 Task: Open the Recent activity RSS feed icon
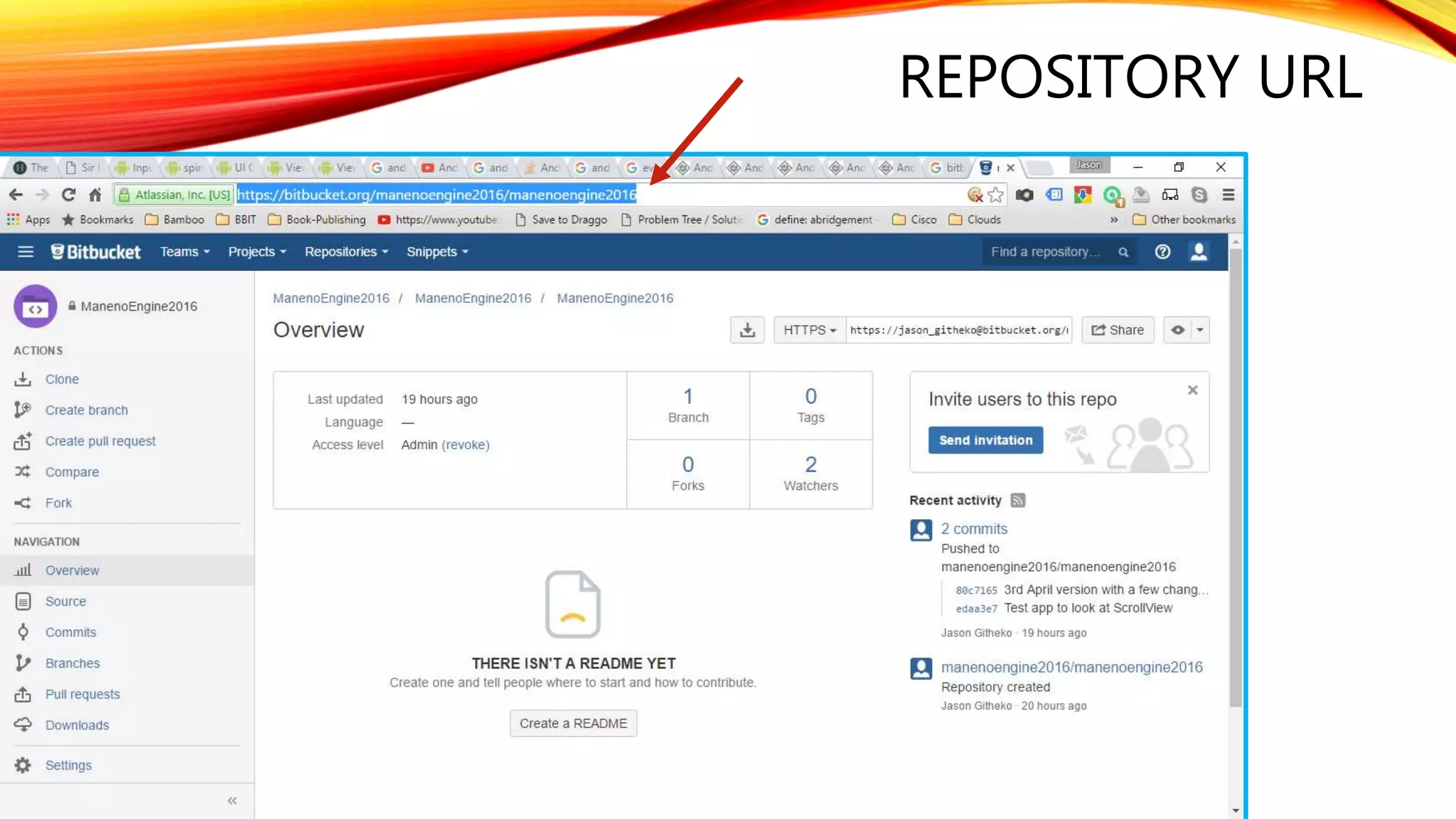point(1018,500)
